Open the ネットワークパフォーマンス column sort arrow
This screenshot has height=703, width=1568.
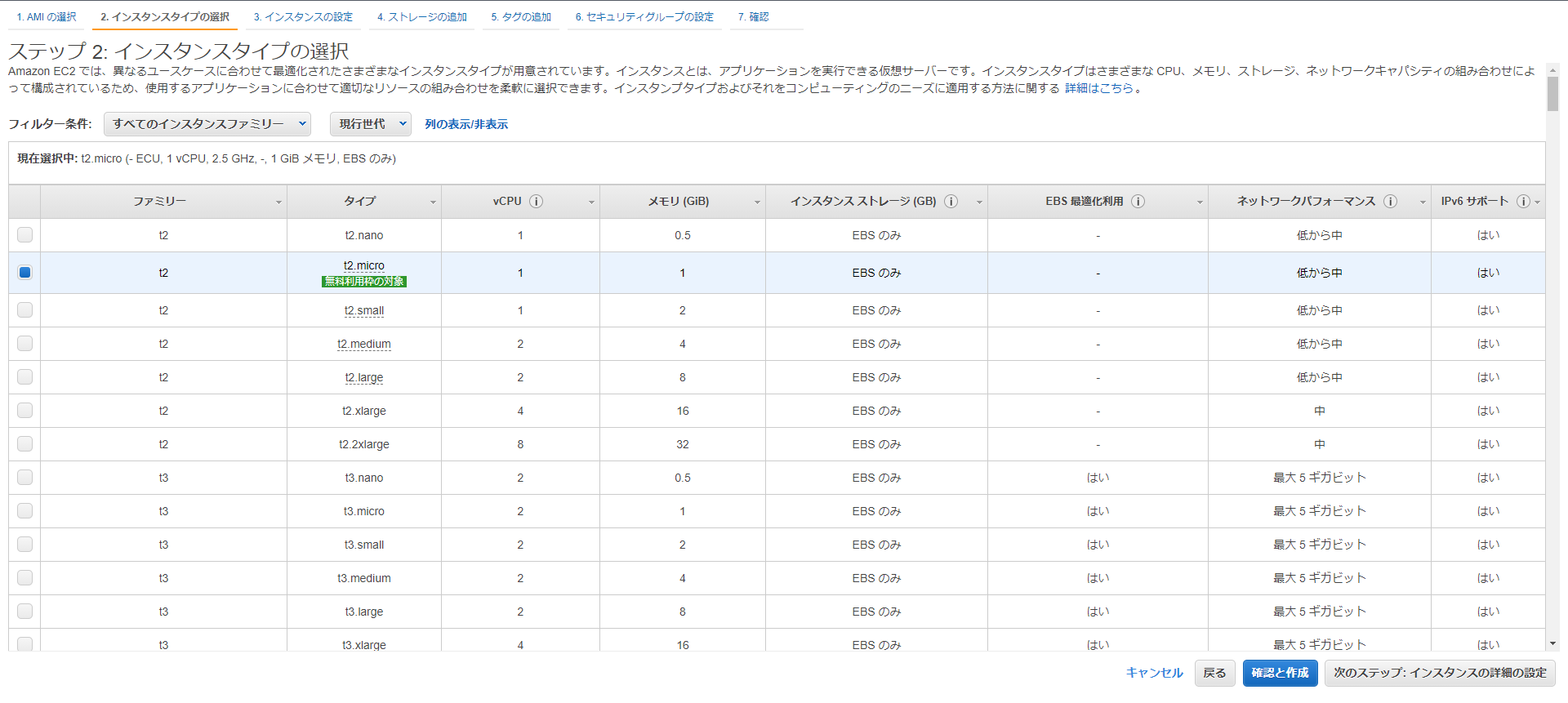click(x=1423, y=202)
